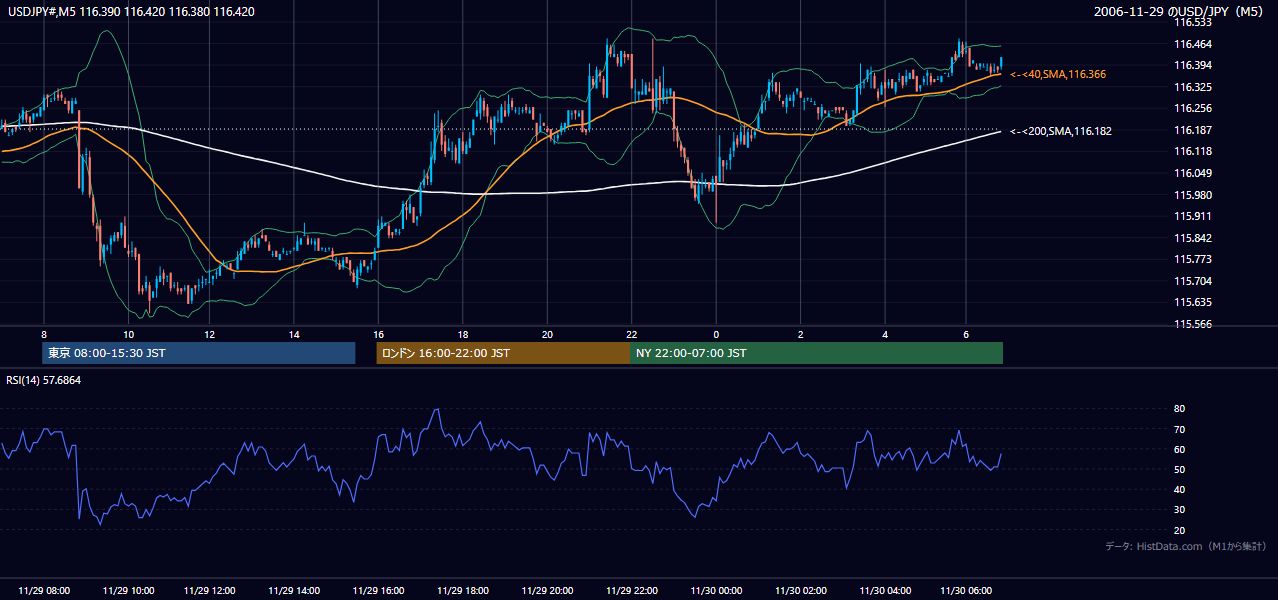Click the price axis value 116.533
Viewport: 1278px width, 600px height.
point(1193,22)
